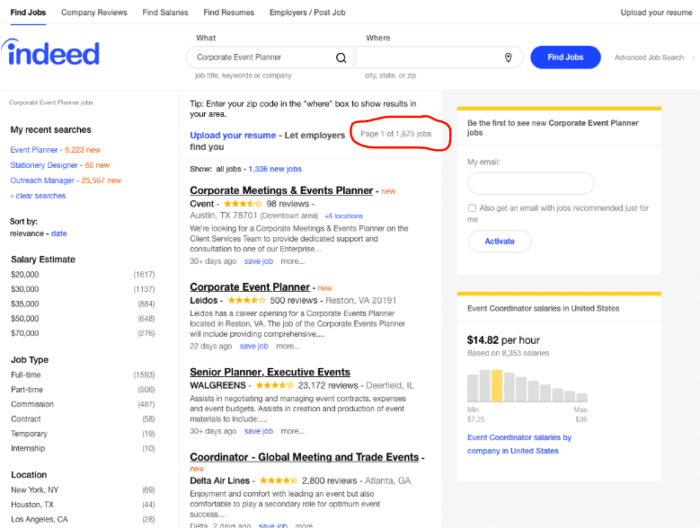Click the blue Find Jobs button
The height and width of the screenshot is (528, 700).
(x=565, y=57)
